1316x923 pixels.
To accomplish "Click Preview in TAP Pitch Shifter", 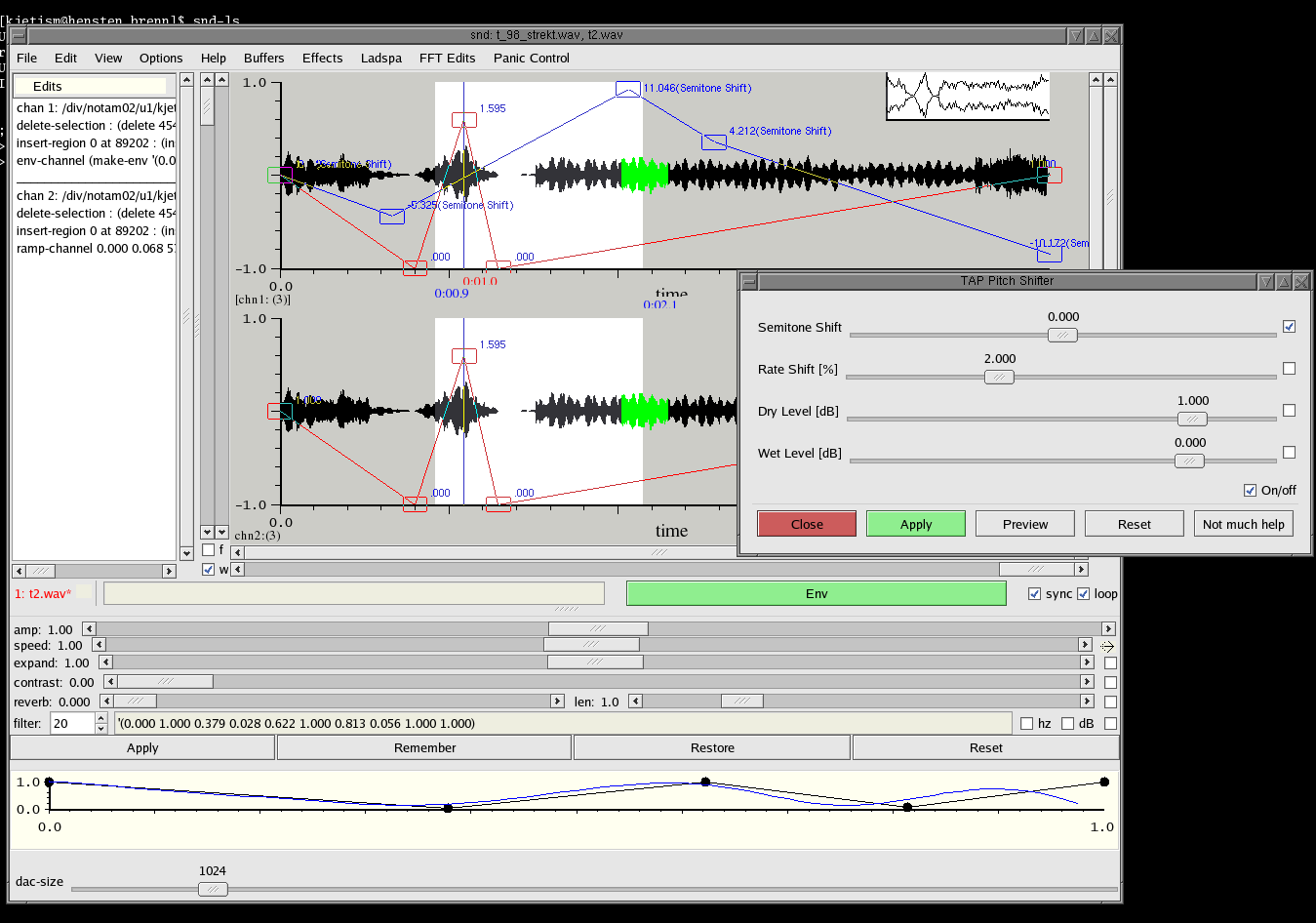I will (x=1024, y=524).
